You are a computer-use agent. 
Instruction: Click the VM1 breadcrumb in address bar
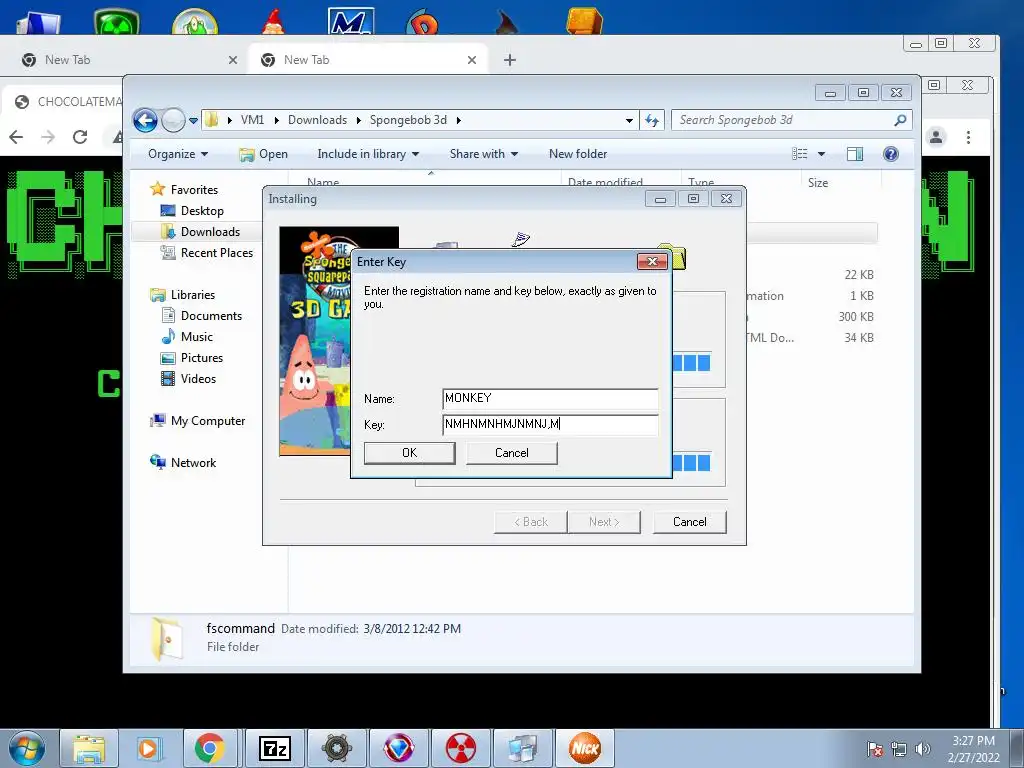pos(252,120)
